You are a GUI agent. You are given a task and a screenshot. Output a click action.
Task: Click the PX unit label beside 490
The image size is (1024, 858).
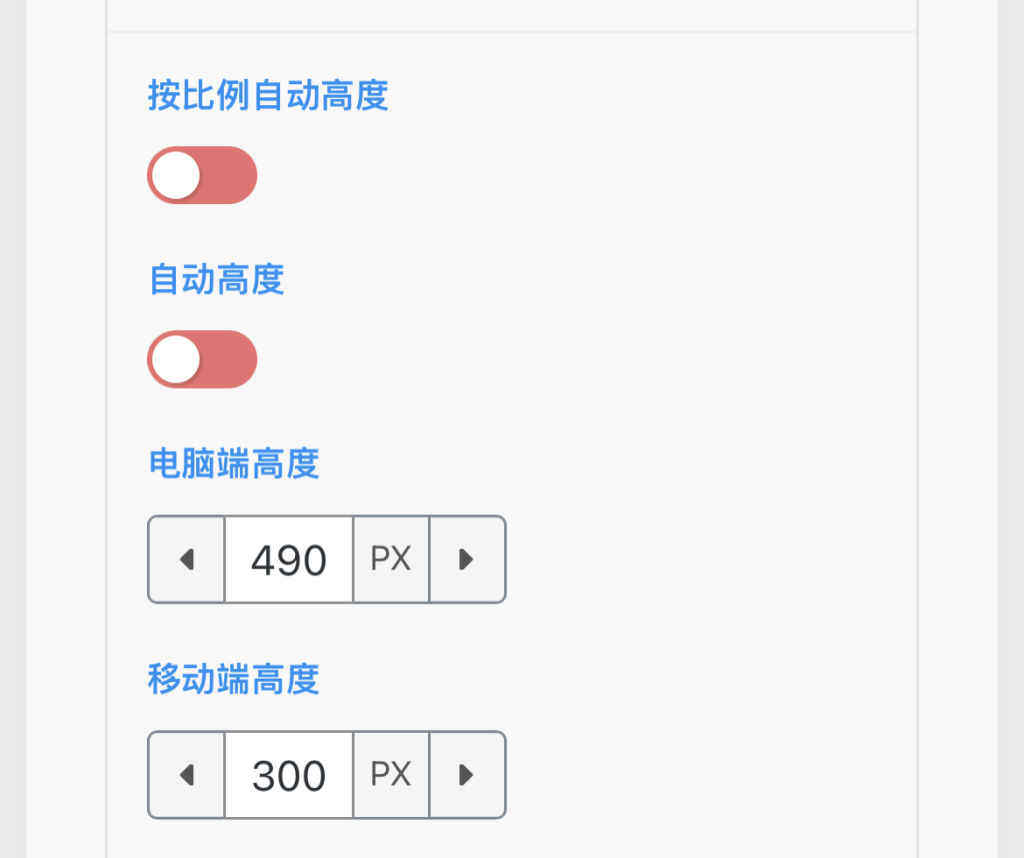click(391, 559)
